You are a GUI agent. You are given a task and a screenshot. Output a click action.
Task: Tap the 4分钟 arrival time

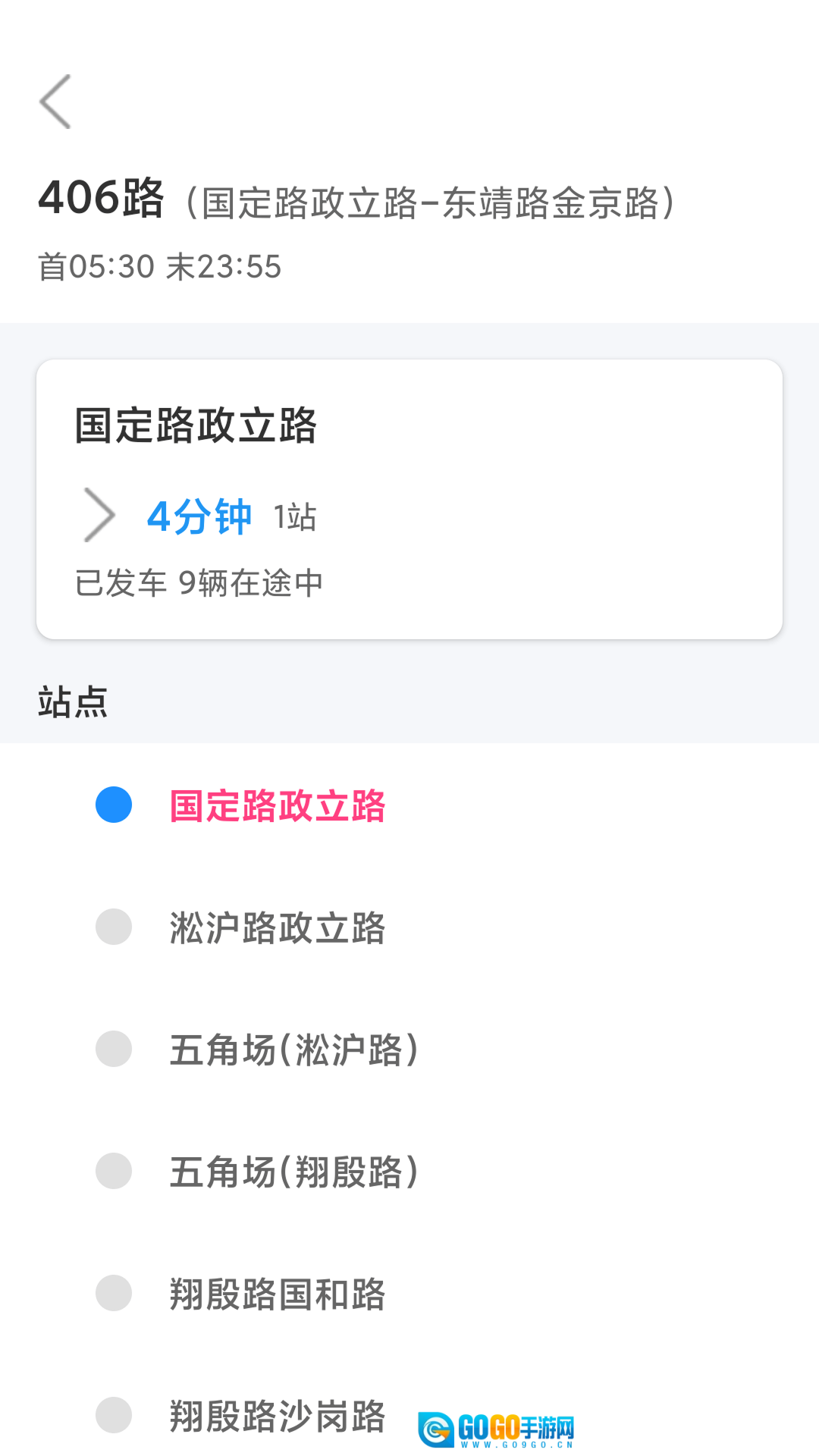[199, 516]
